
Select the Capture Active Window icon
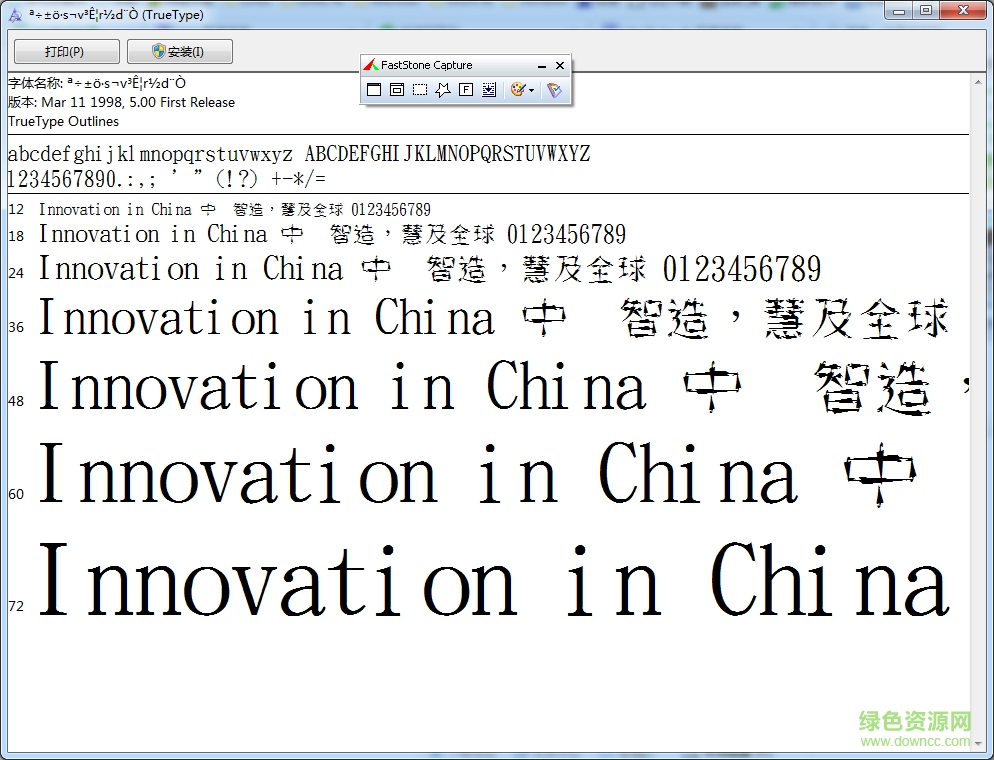[374, 90]
